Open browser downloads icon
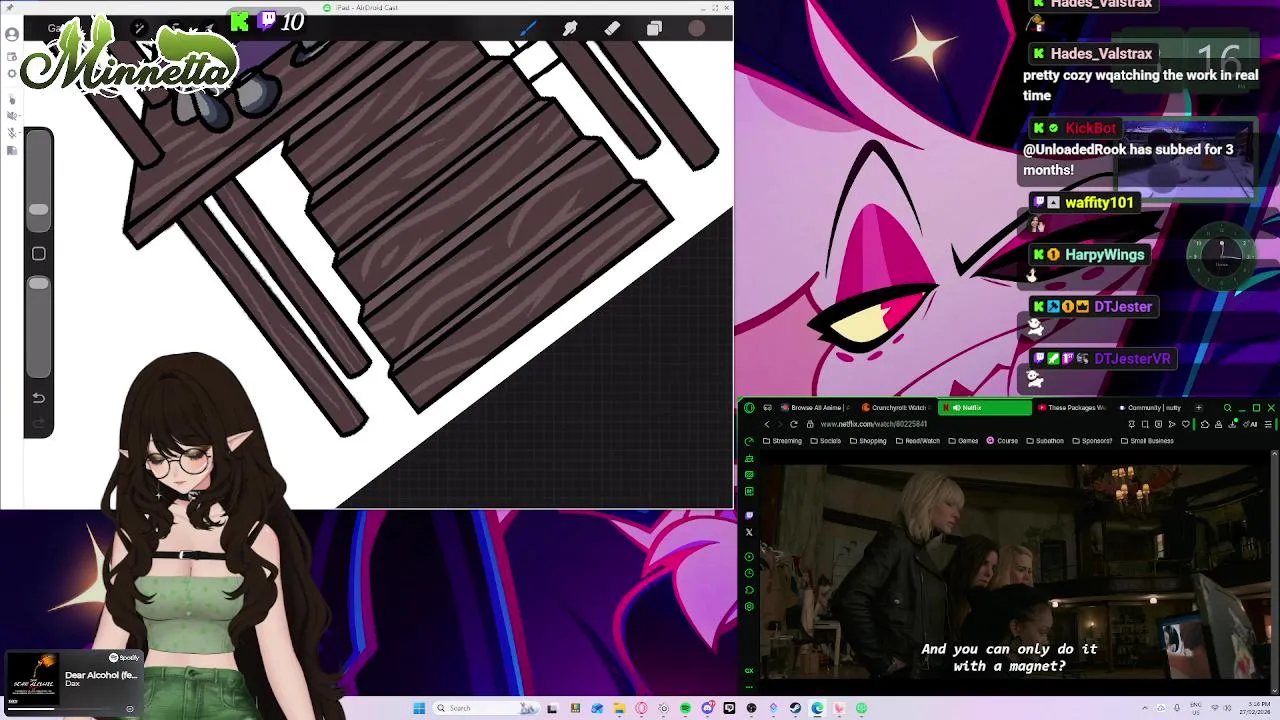The height and width of the screenshot is (720, 1280). [x=1232, y=424]
